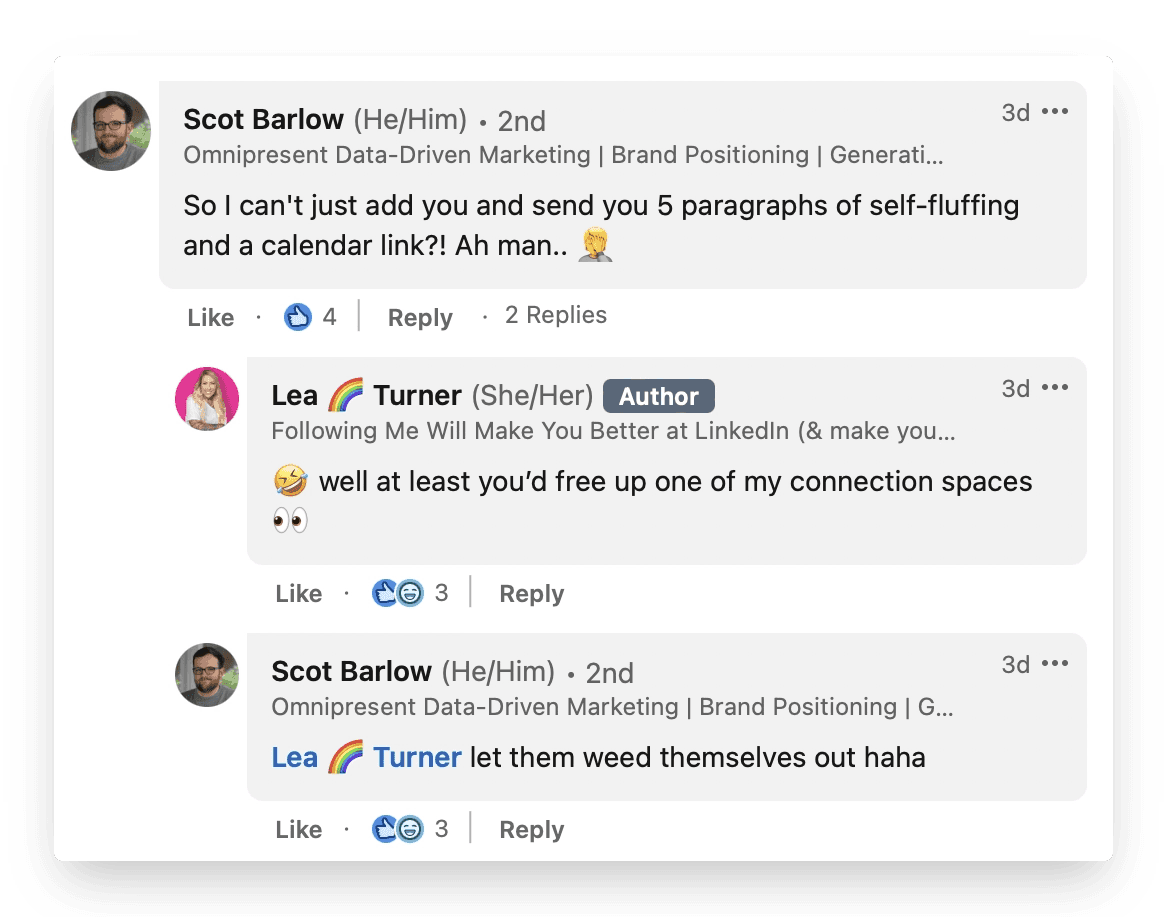The image size is (1167, 917).
Task: Open three-dot menu on Scot's first comment
Action: (1055, 112)
